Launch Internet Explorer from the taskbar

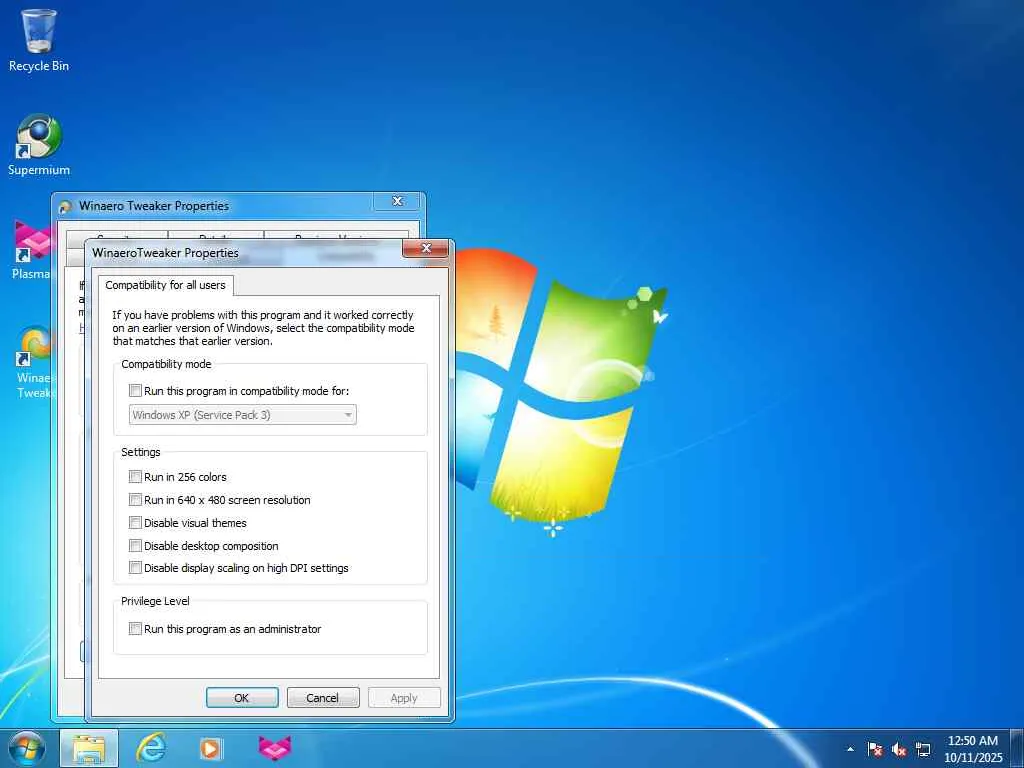(151, 748)
